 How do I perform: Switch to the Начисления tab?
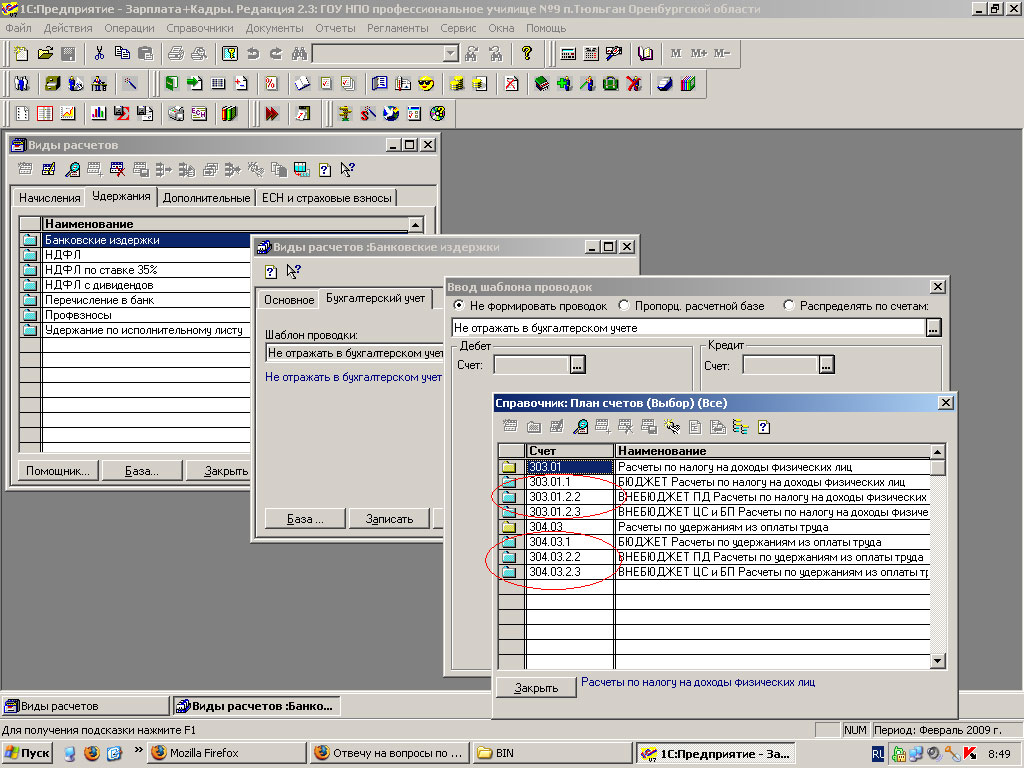point(49,198)
